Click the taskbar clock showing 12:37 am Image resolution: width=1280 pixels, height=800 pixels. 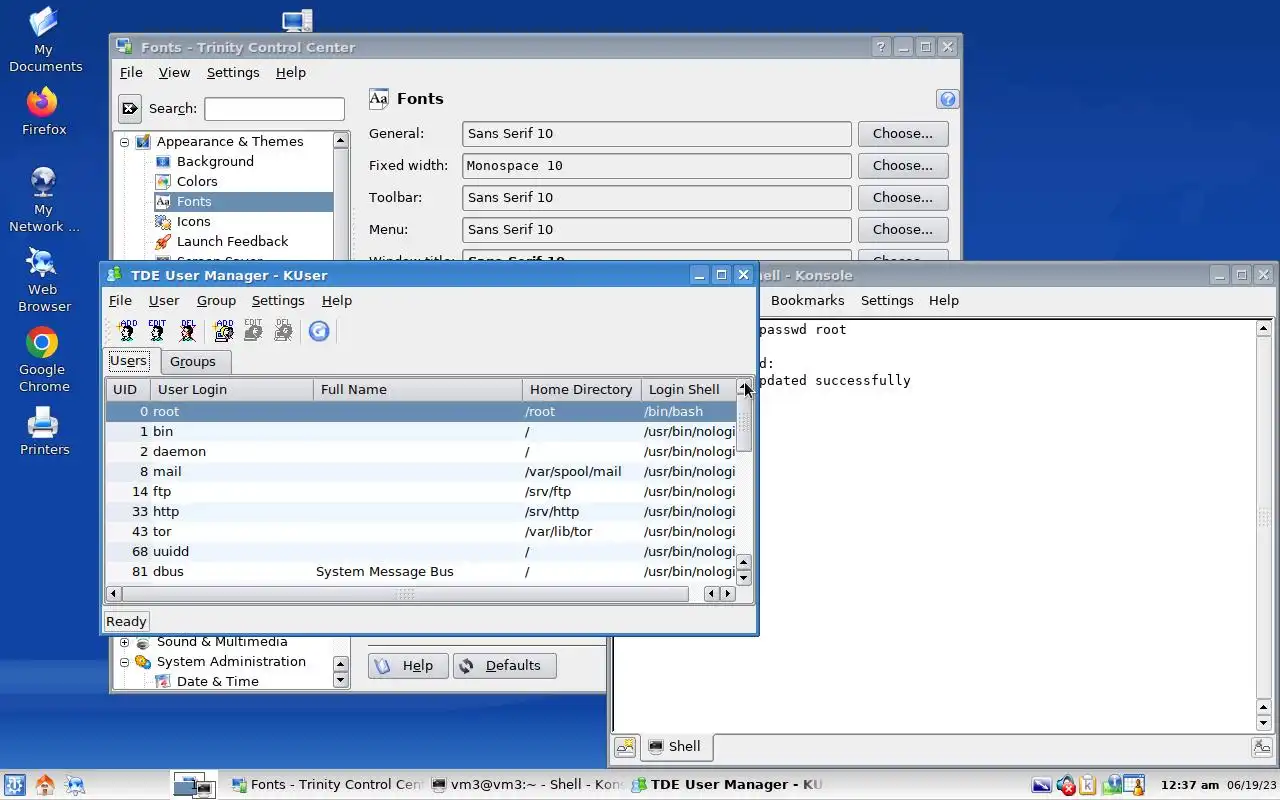point(1190,785)
